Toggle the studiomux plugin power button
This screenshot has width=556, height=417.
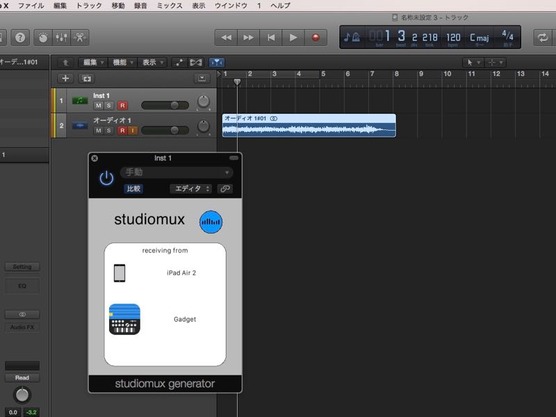[x=106, y=178]
